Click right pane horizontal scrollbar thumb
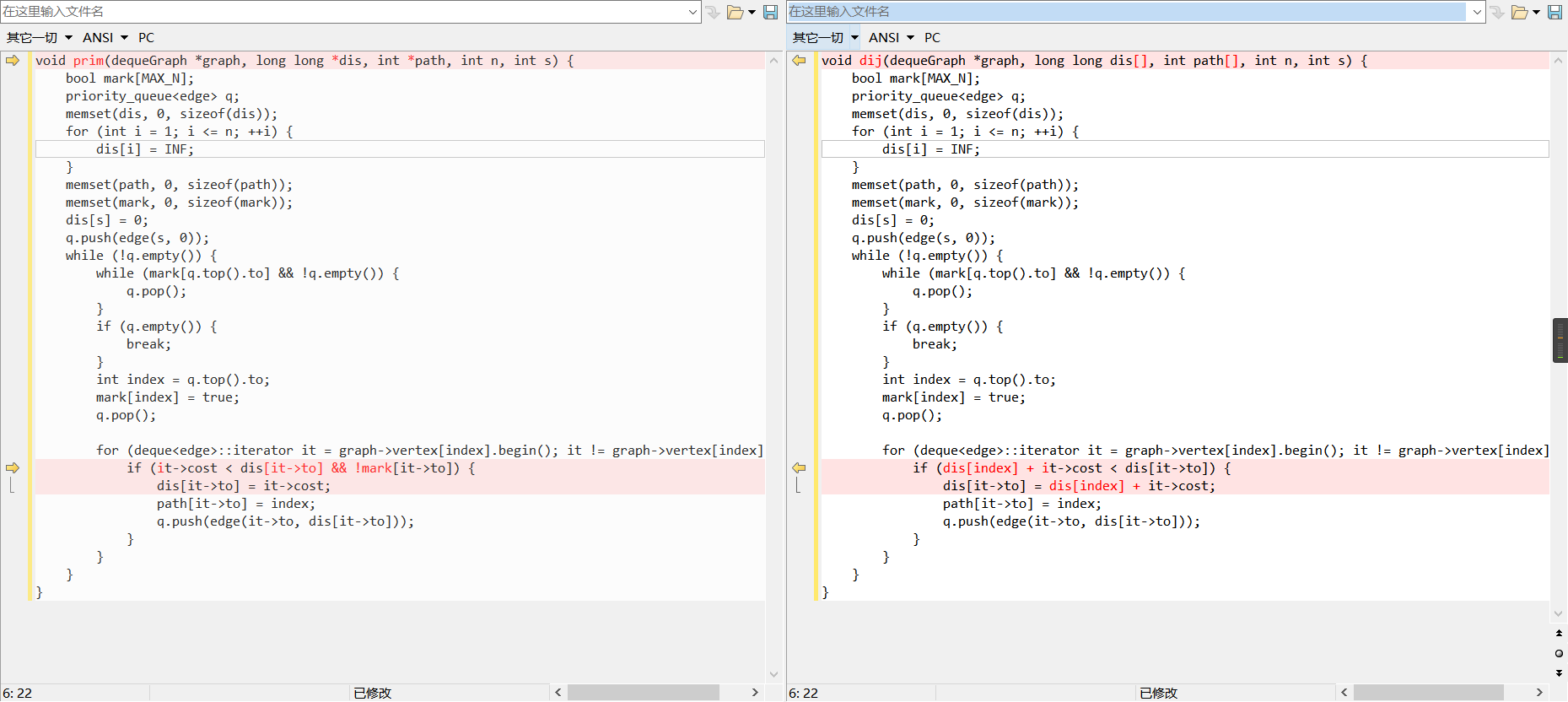 pos(1429,692)
